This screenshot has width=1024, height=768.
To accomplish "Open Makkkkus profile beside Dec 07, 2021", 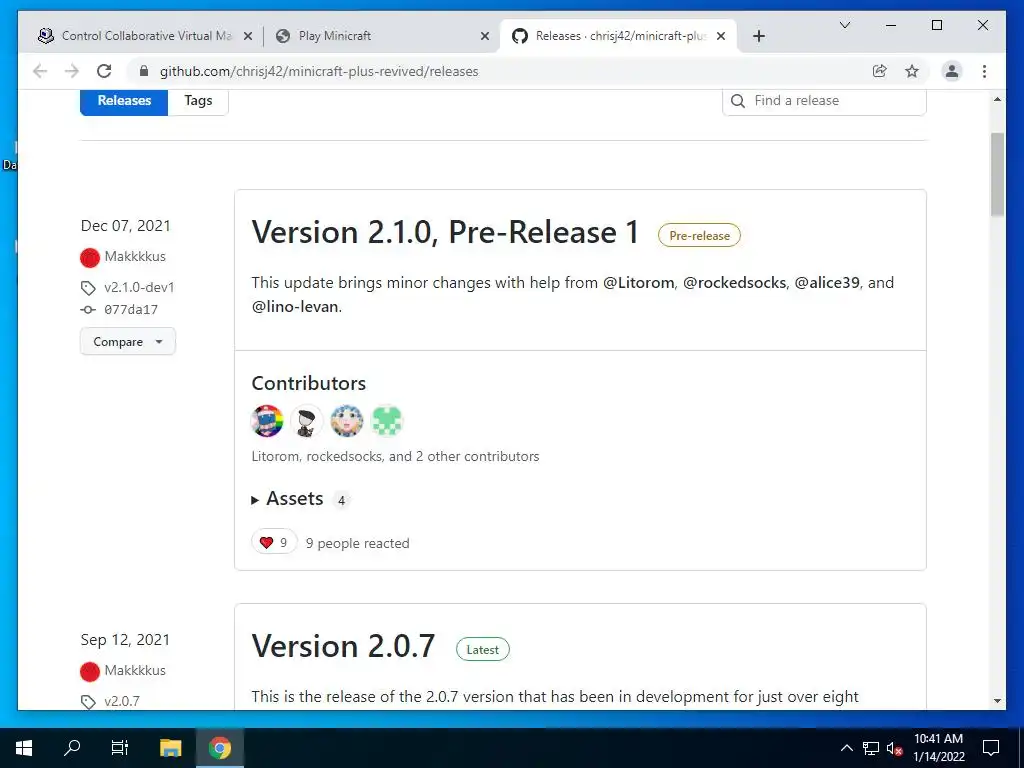I will point(135,257).
